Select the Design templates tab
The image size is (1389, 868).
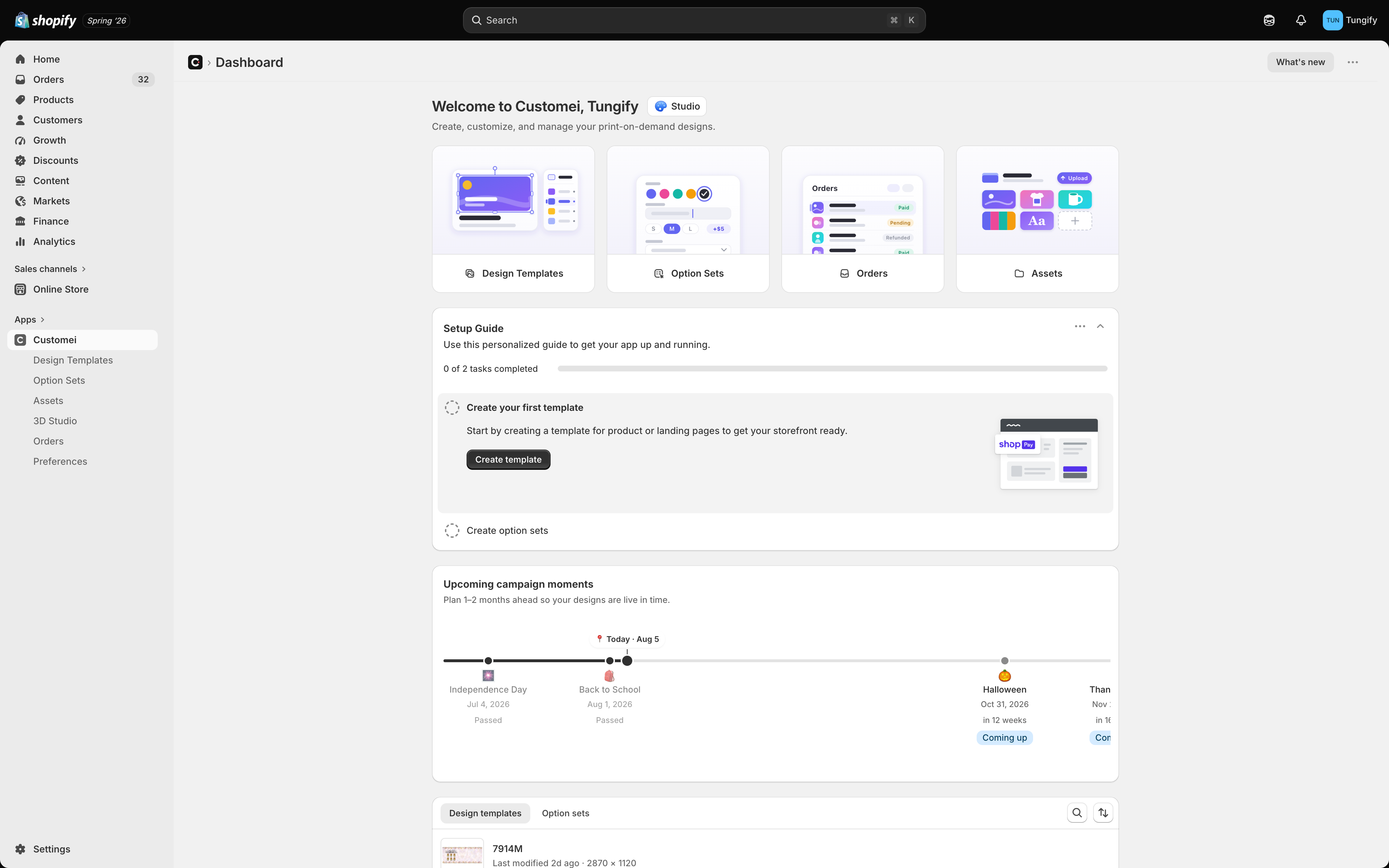pos(485,813)
